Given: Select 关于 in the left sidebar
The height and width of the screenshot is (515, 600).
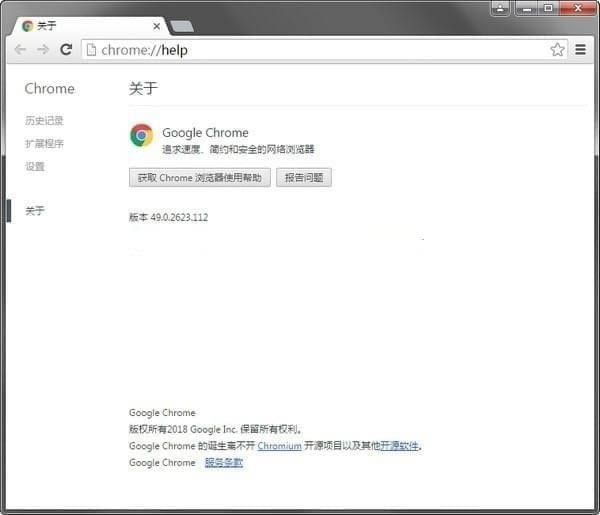Looking at the screenshot, I should [x=35, y=211].
